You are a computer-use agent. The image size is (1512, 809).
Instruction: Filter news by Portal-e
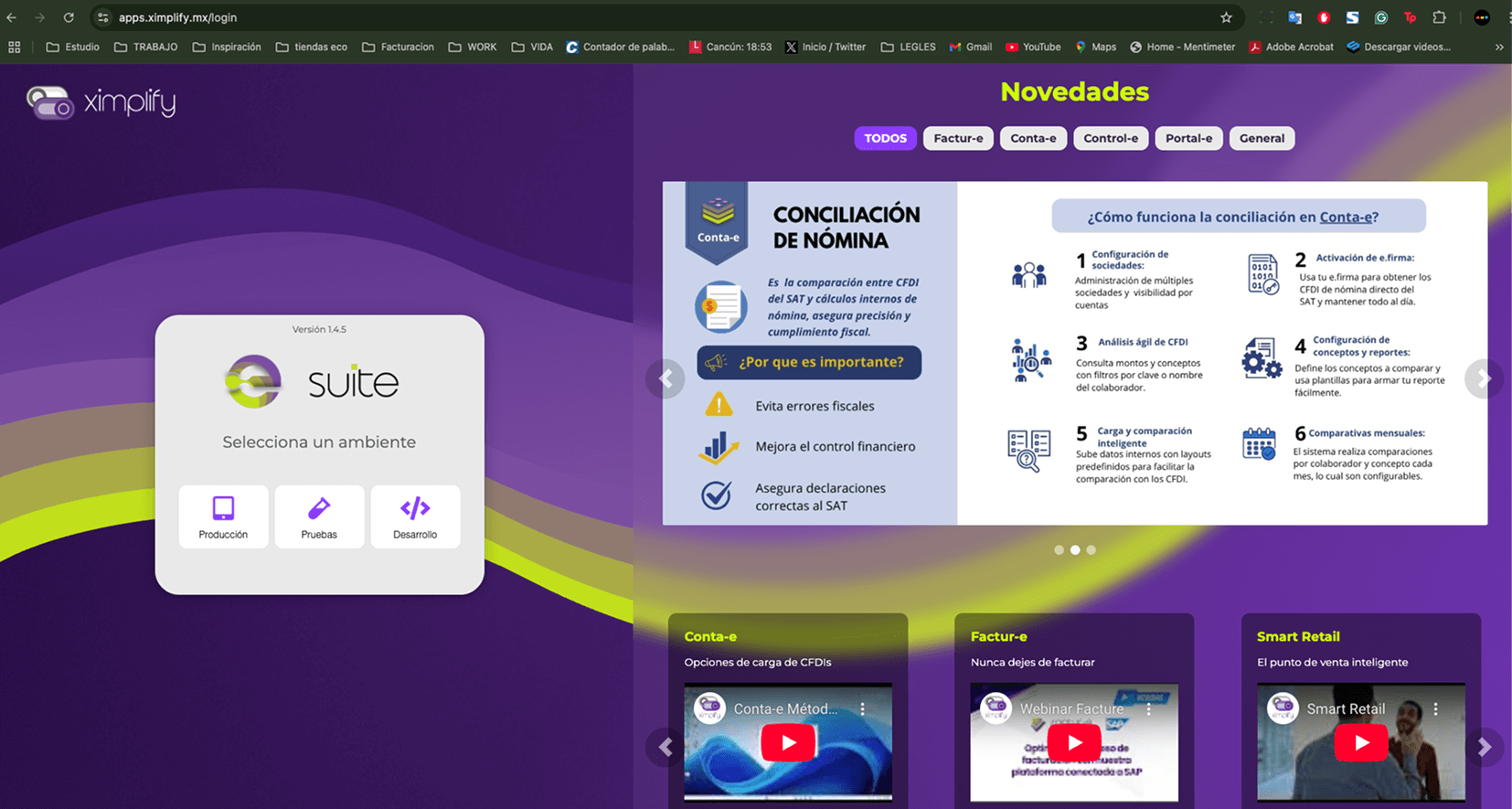point(1188,138)
